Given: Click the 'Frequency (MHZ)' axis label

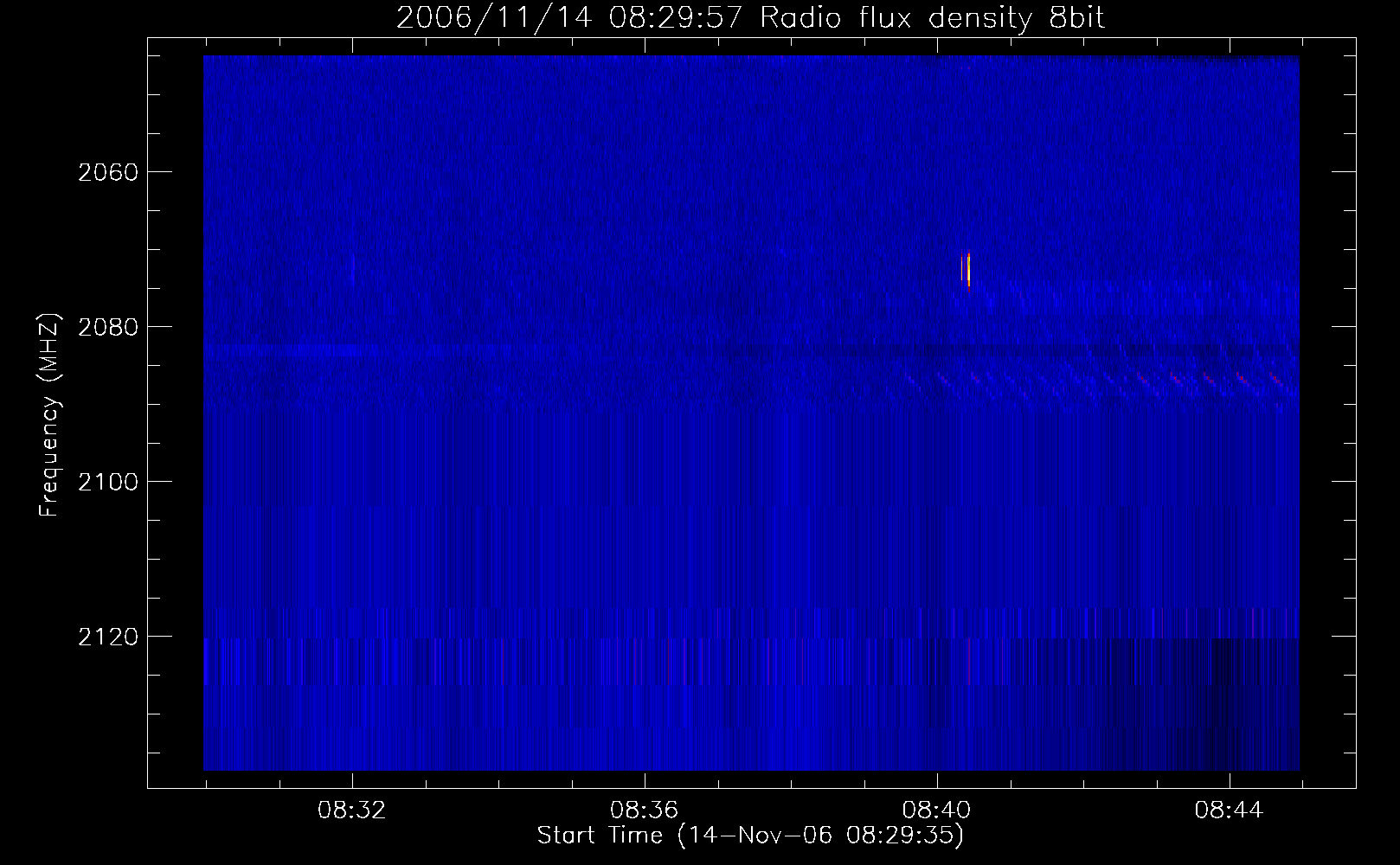Looking at the screenshot, I should 50,414.
